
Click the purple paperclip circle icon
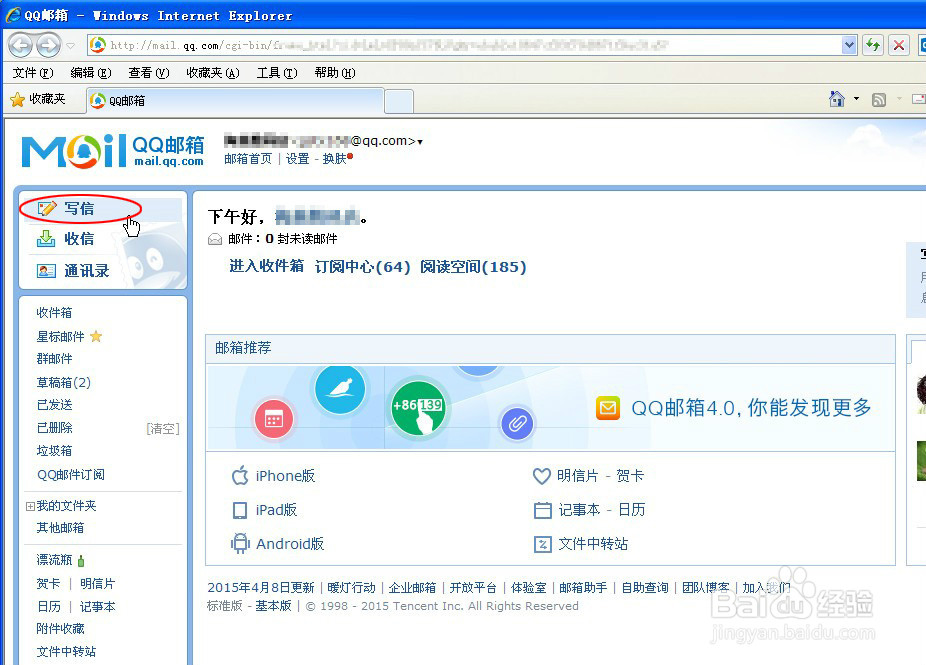(x=517, y=423)
